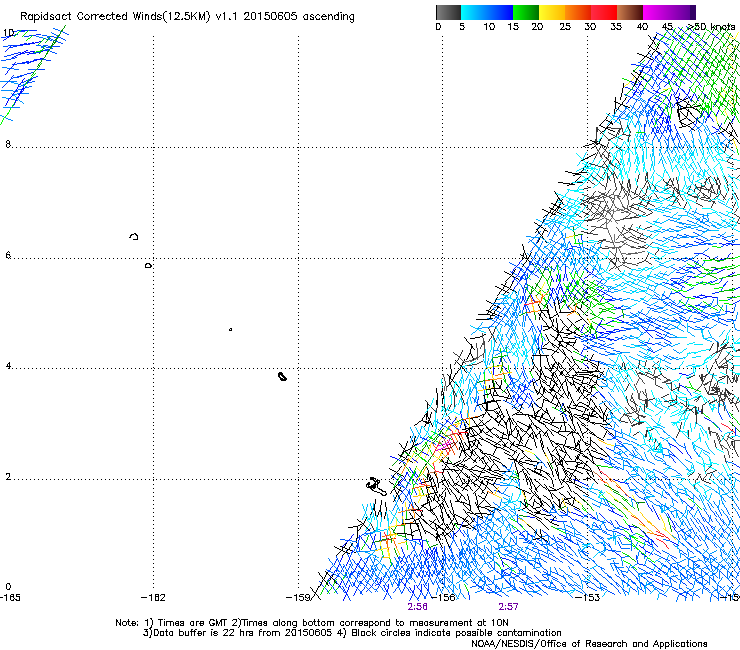
Task: Click the longitude label '-162'
Action: [153, 597]
